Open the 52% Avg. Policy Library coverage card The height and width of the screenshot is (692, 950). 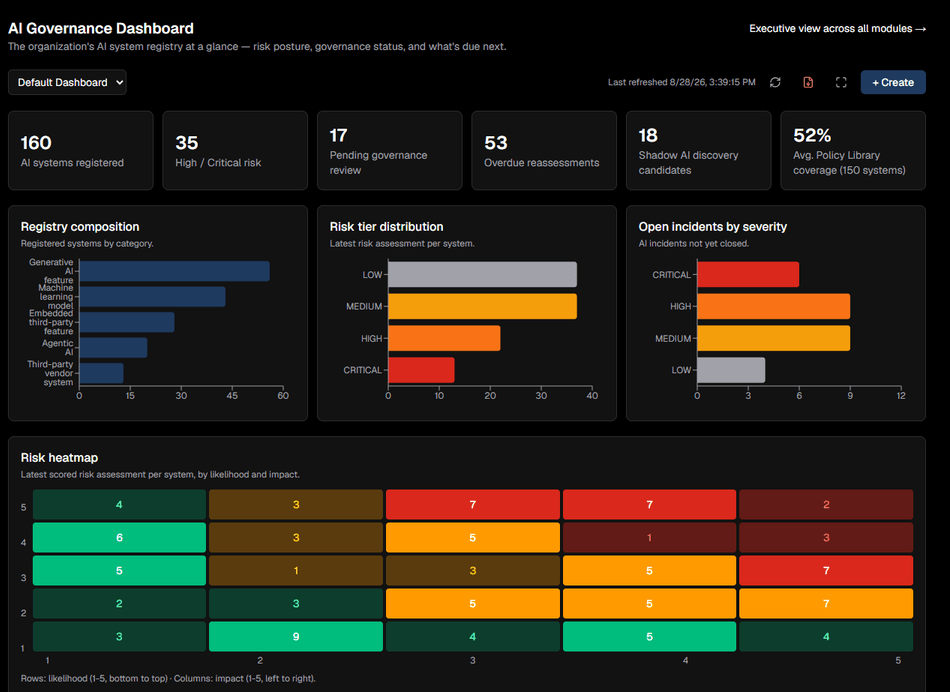pyautogui.click(x=853, y=150)
